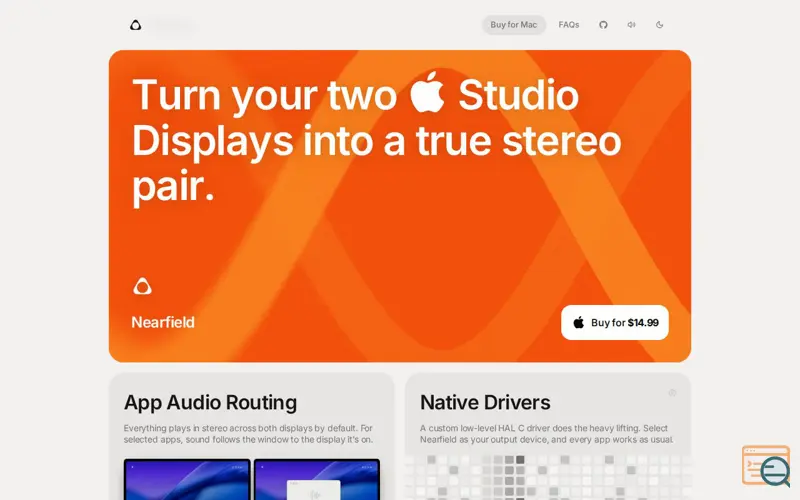
Task: Open the GitHub icon link
Action: coord(603,24)
